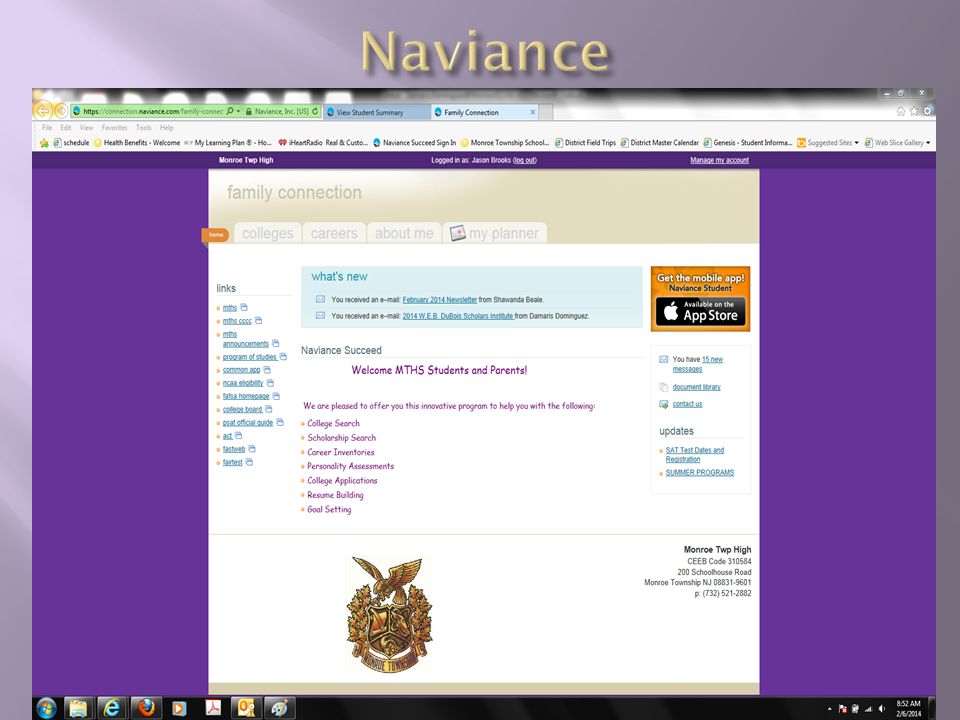Viewport: 960px width, 720px height.
Task: Open the about me tab
Action: click(x=404, y=233)
